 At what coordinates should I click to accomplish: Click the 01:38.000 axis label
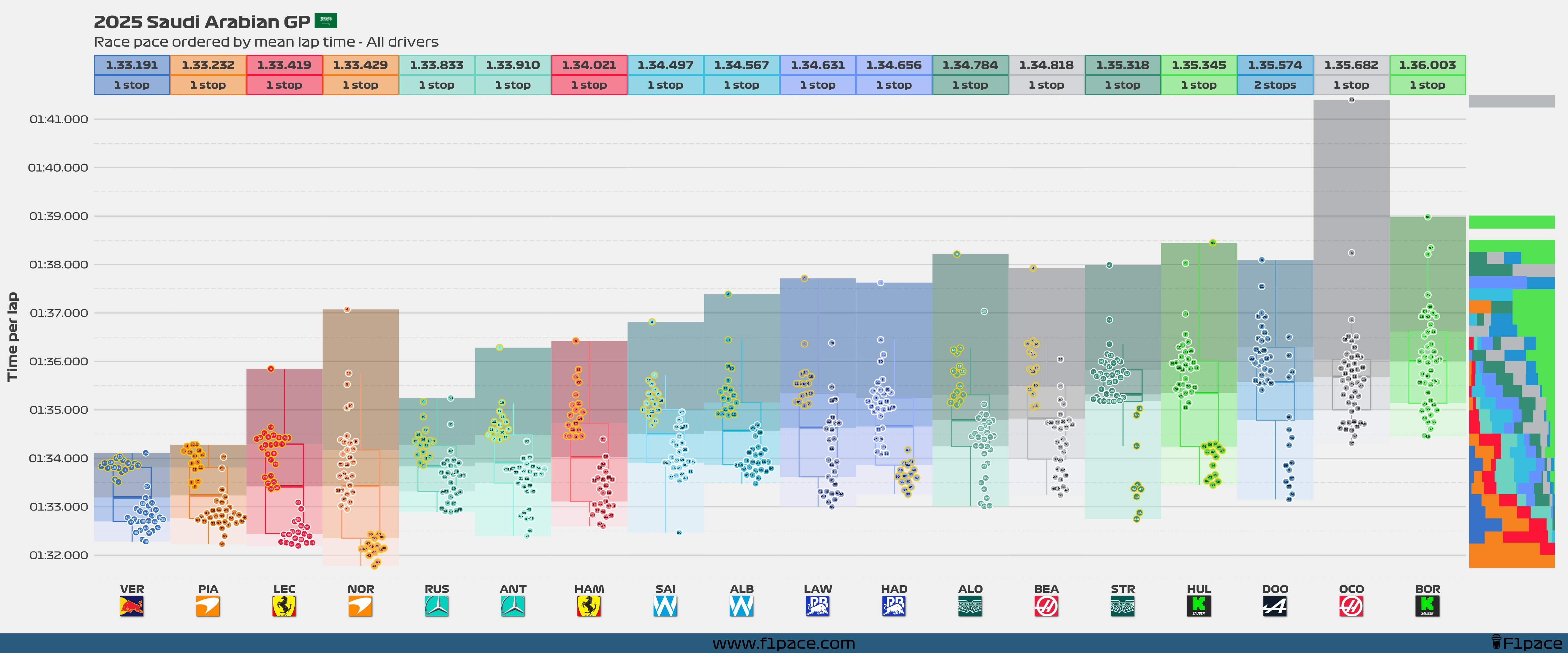(59, 265)
